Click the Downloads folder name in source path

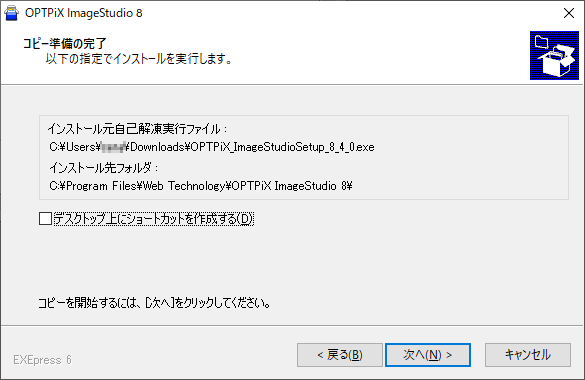(x=157, y=147)
